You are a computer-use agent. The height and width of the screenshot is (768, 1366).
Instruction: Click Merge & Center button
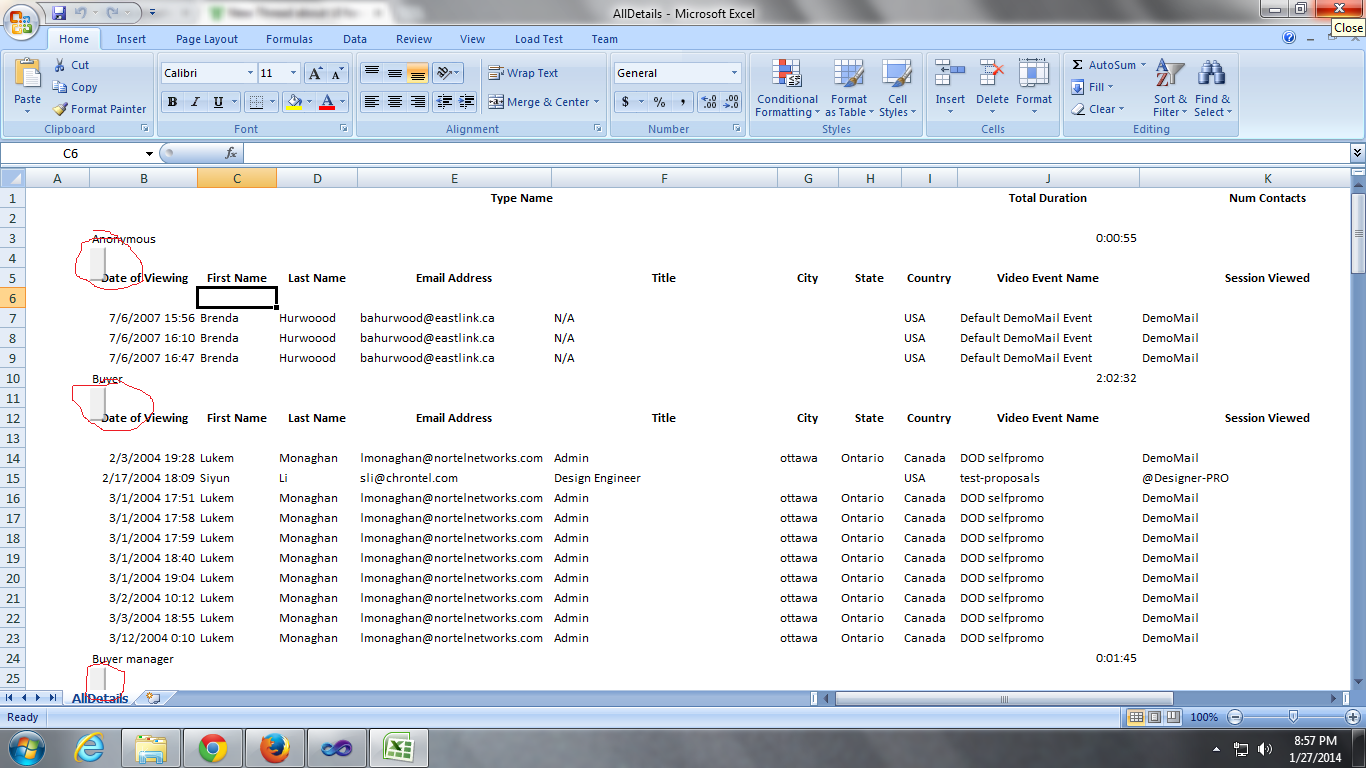[543, 102]
